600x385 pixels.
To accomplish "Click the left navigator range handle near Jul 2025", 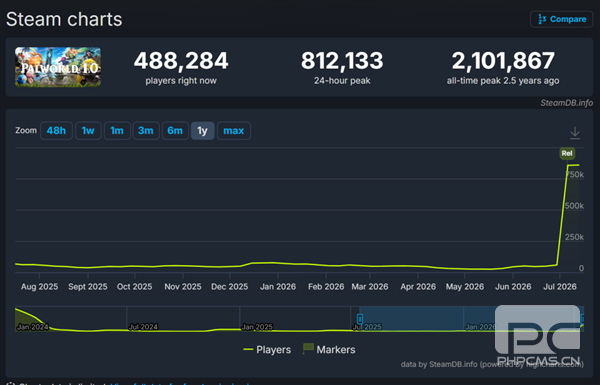I will 360,318.
